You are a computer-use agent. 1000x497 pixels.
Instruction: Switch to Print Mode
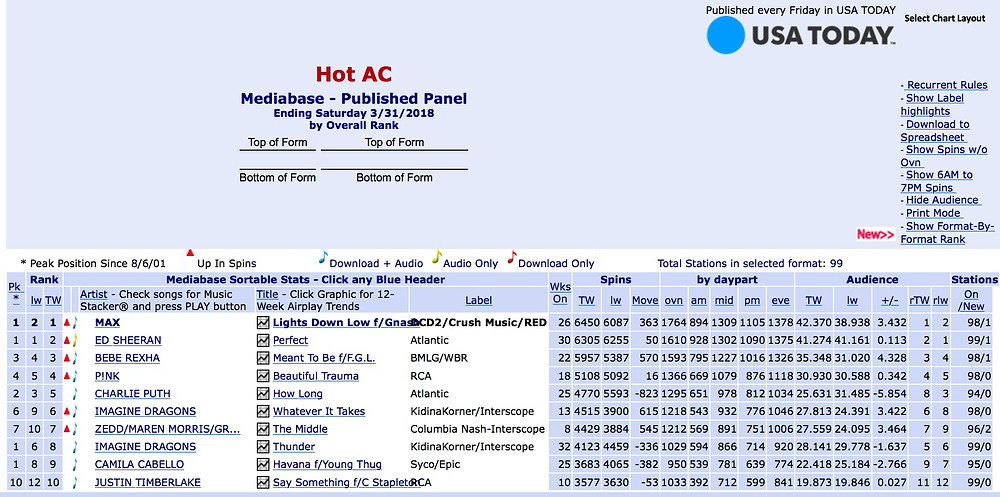click(933, 213)
